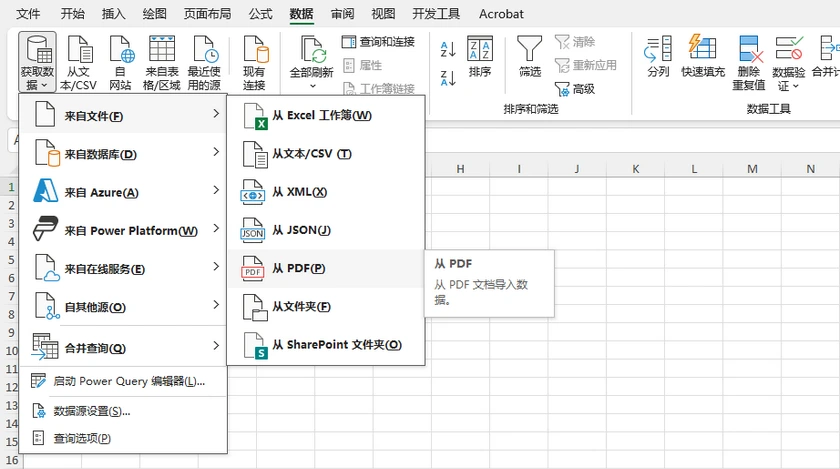Open 查询和连接 pane
The image size is (840, 469).
click(378, 42)
